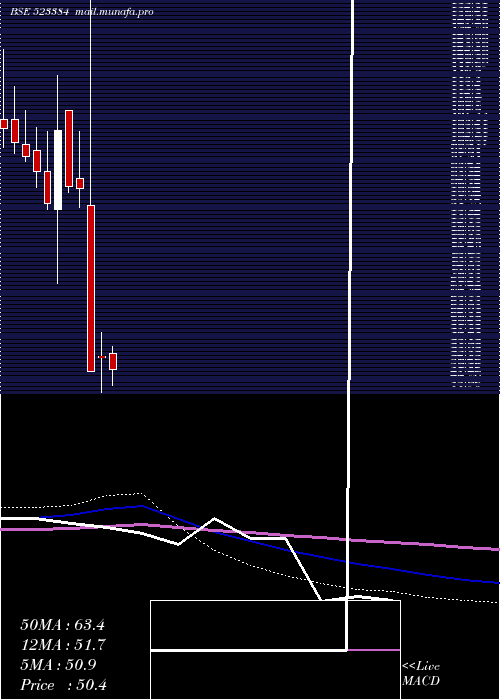Select the longest red bearish candlestick body

(x=91, y=288)
